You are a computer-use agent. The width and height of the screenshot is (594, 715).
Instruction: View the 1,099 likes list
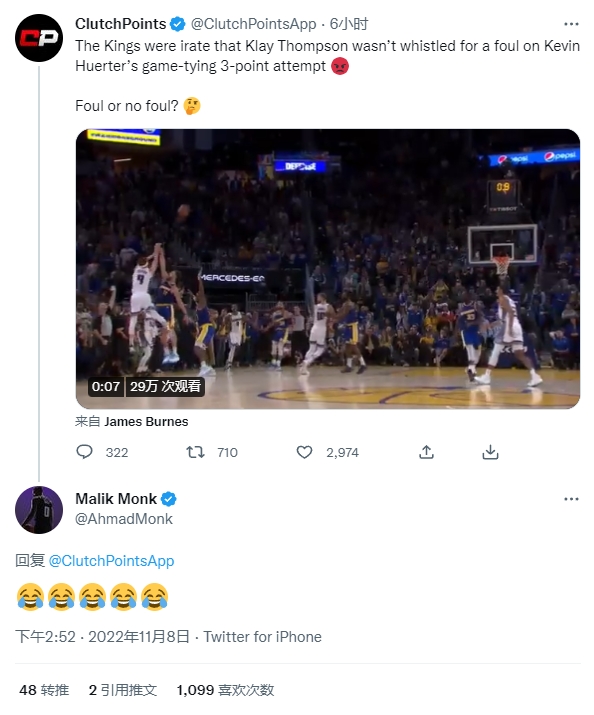(x=225, y=690)
